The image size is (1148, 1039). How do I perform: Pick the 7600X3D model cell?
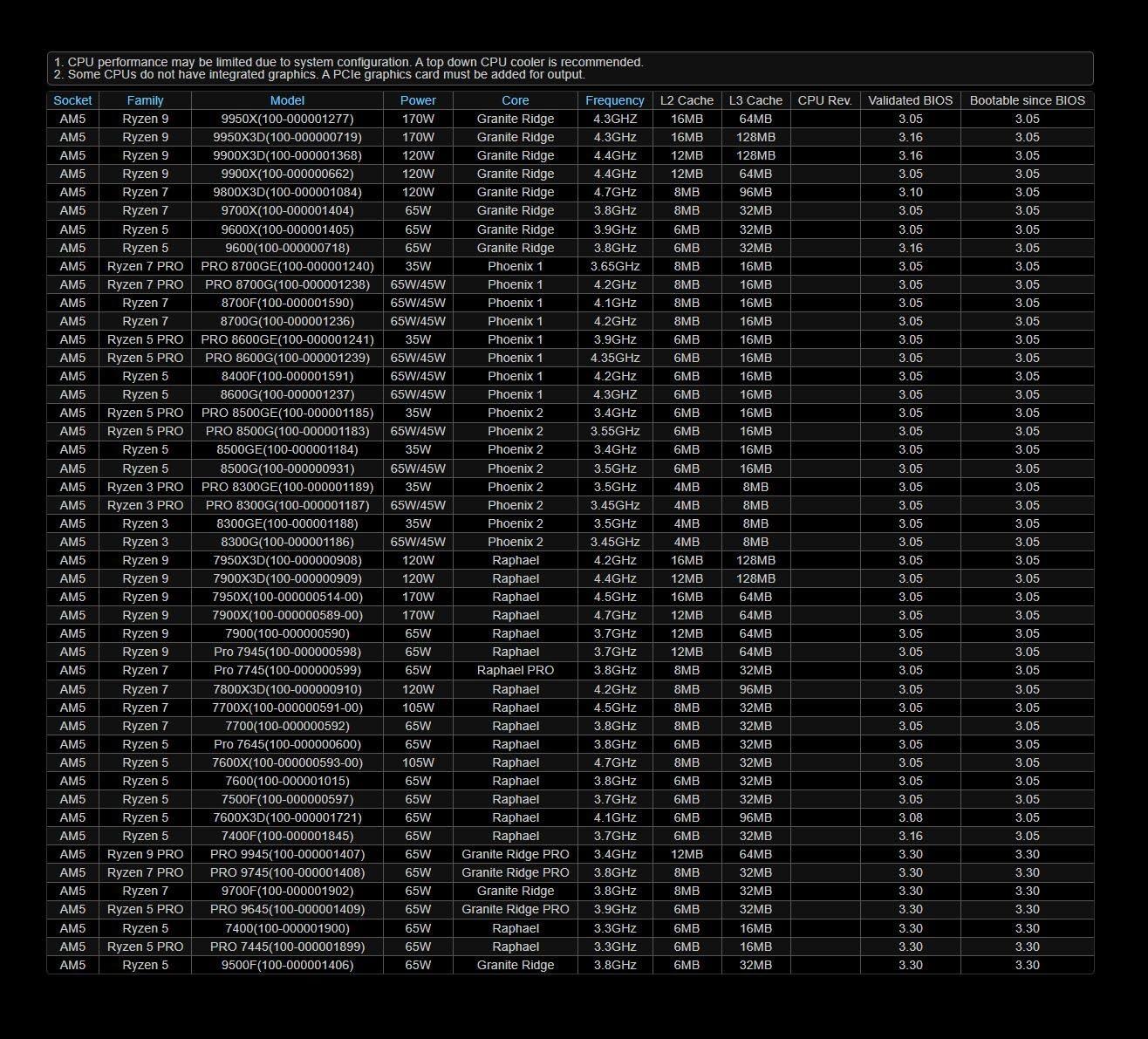click(x=287, y=817)
